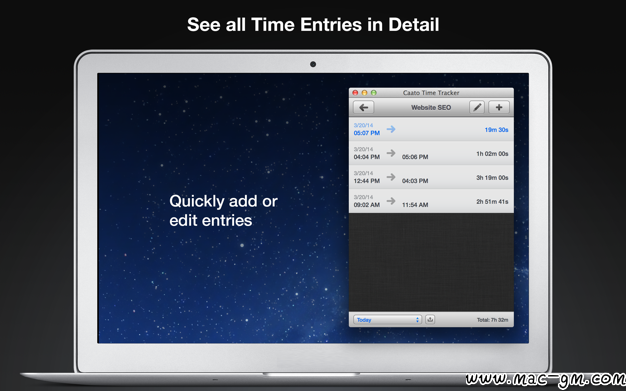
Task: Click the 05:06 PM end time
Action: click(415, 157)
